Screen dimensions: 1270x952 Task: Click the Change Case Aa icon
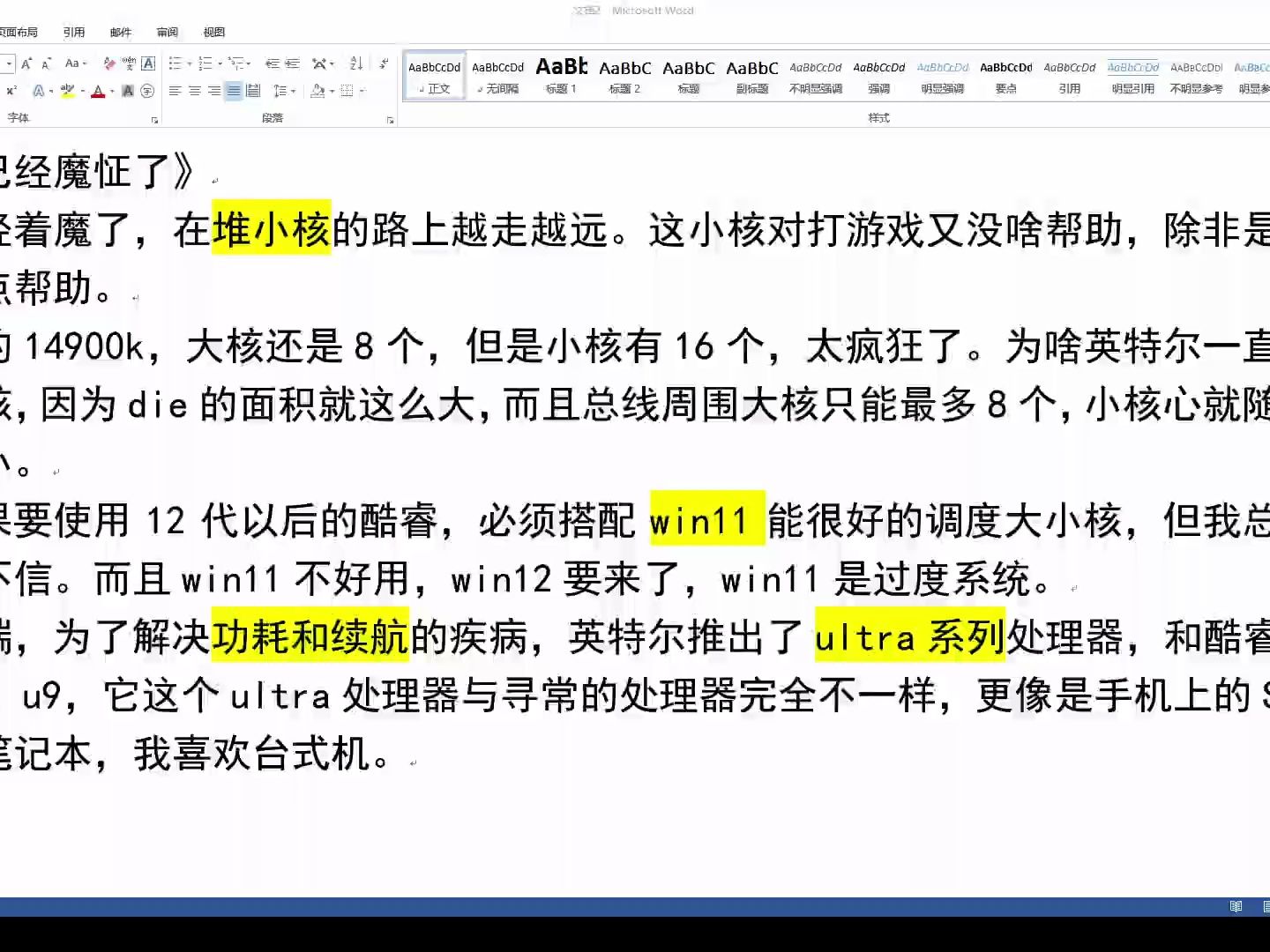tap(72, 63)
